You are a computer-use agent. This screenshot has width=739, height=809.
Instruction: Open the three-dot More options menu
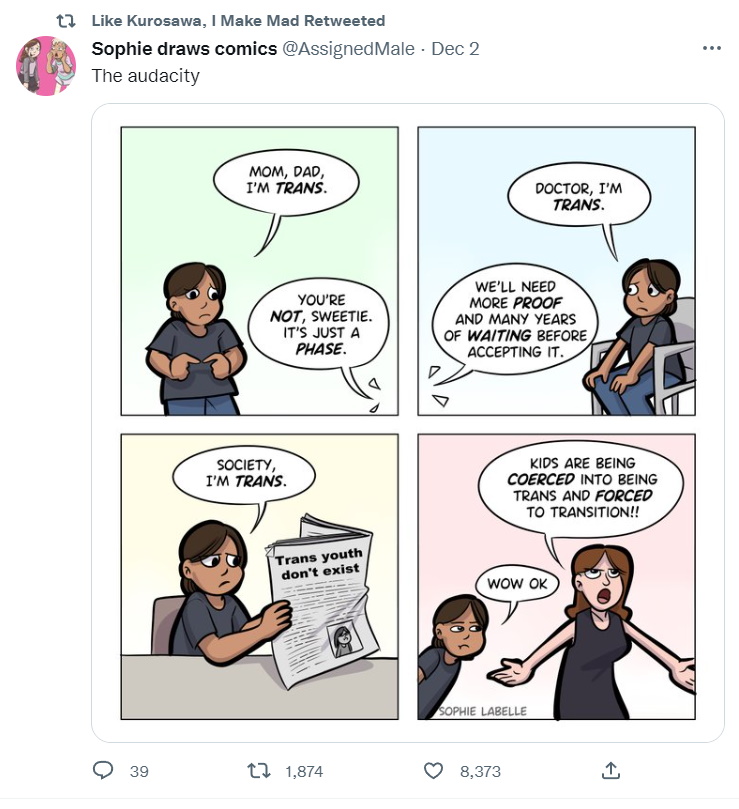(x=711, y=48)
